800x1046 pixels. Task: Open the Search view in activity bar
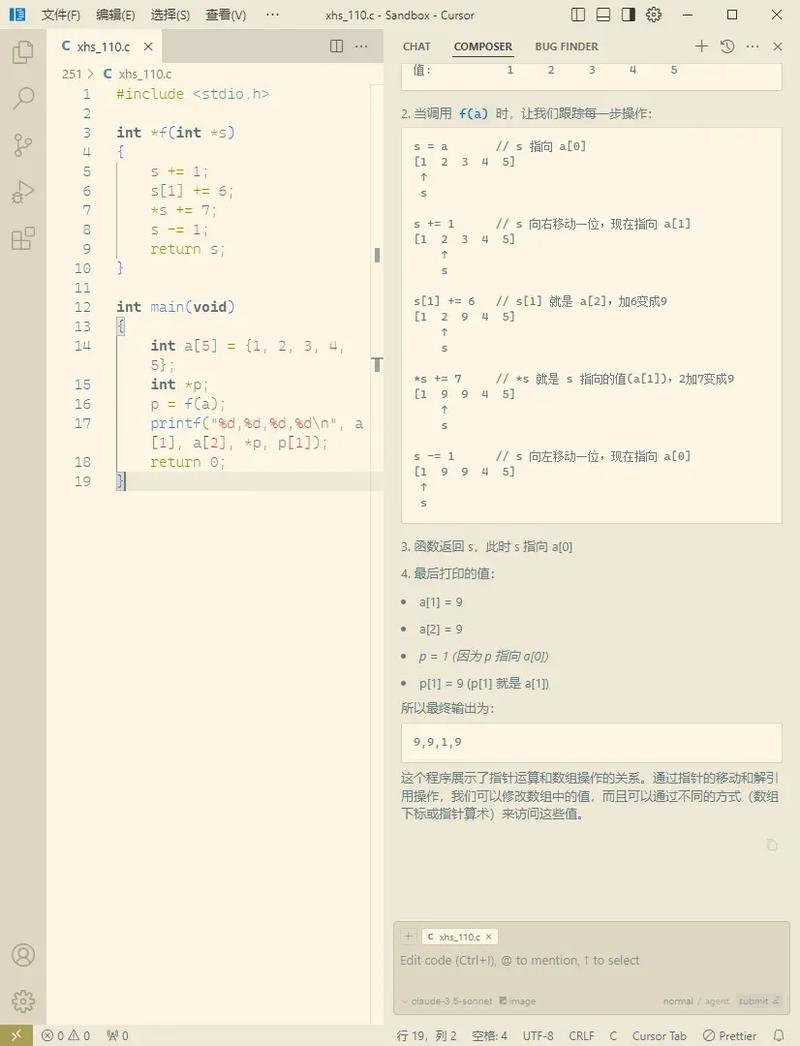pyautogui.click(x=23, y=98)
